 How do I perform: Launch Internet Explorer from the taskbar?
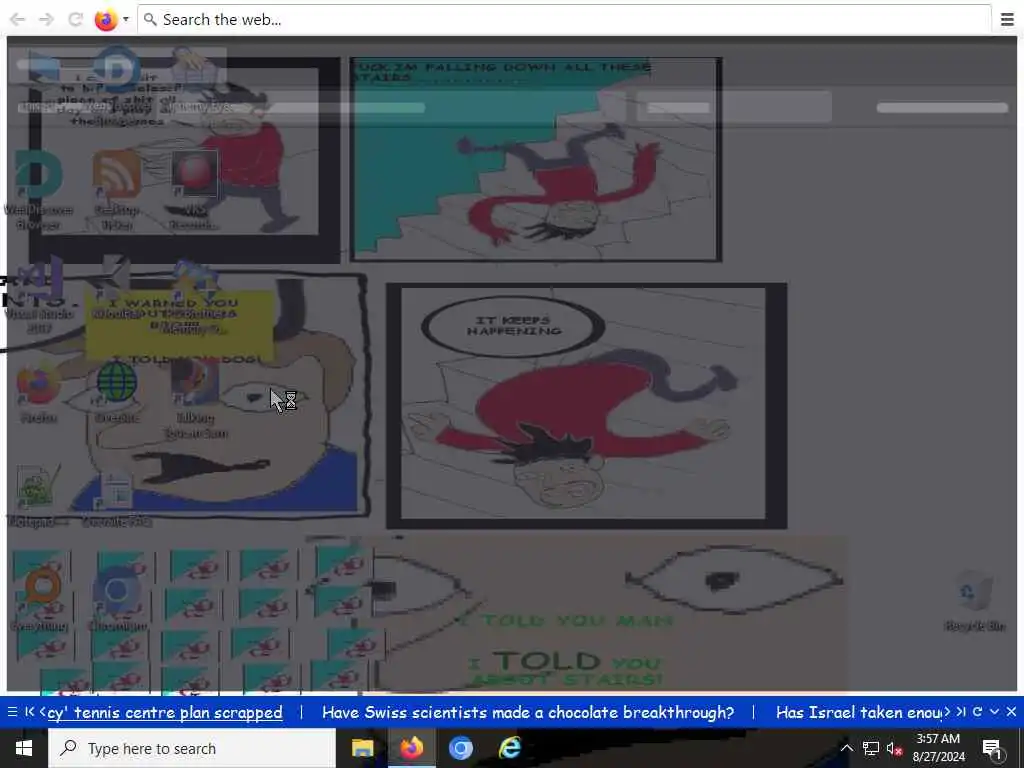509,748
